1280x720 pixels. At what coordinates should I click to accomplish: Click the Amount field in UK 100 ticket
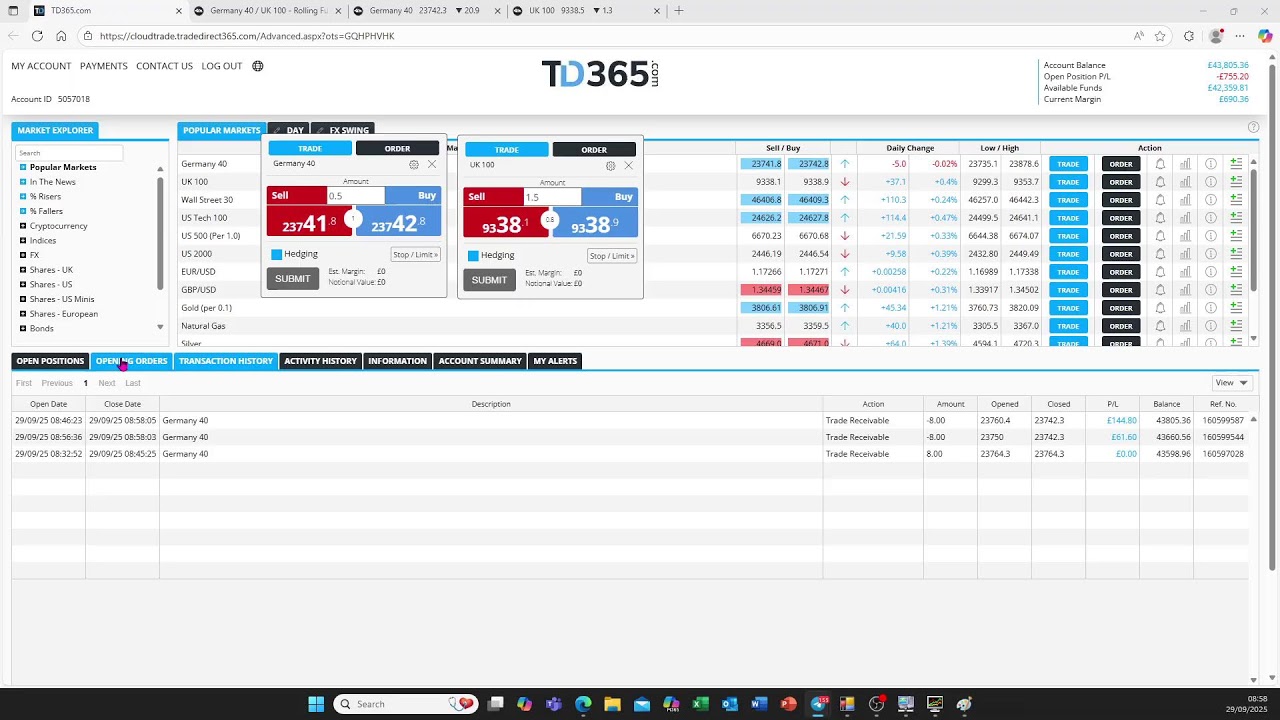point(553,197)
